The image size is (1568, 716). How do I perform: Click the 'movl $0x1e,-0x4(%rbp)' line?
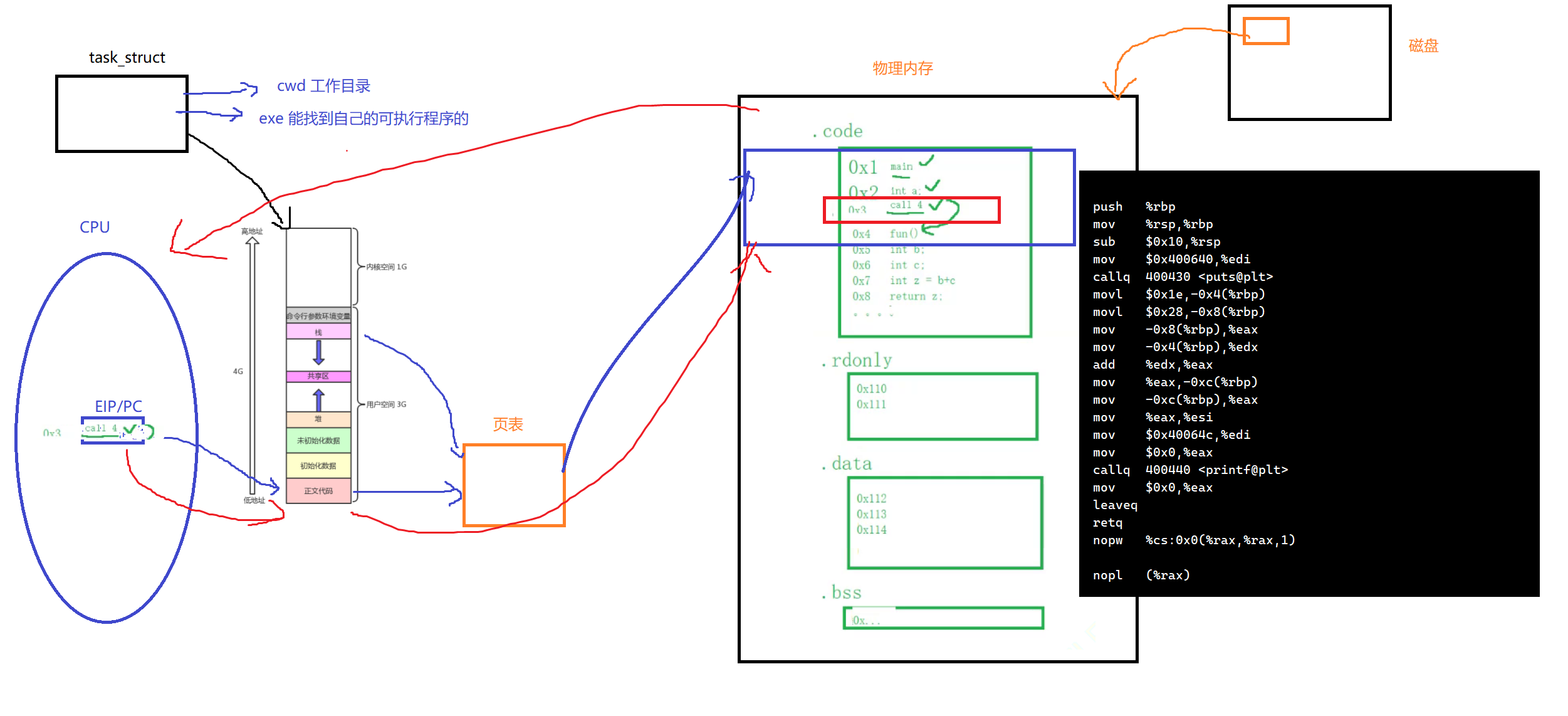click(x=1179, y=294)
